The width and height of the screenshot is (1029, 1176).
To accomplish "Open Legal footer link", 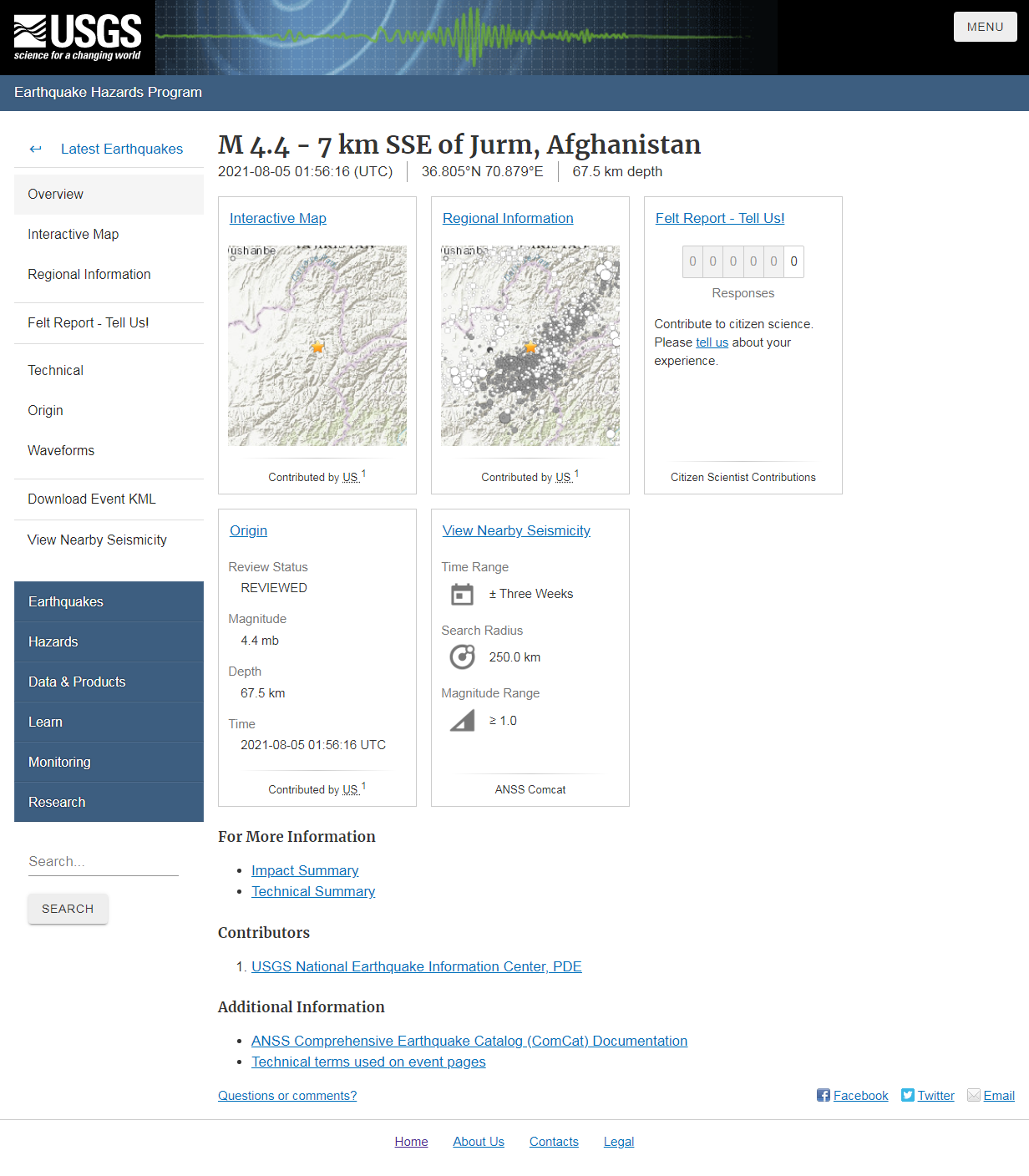I will 619,1142.
